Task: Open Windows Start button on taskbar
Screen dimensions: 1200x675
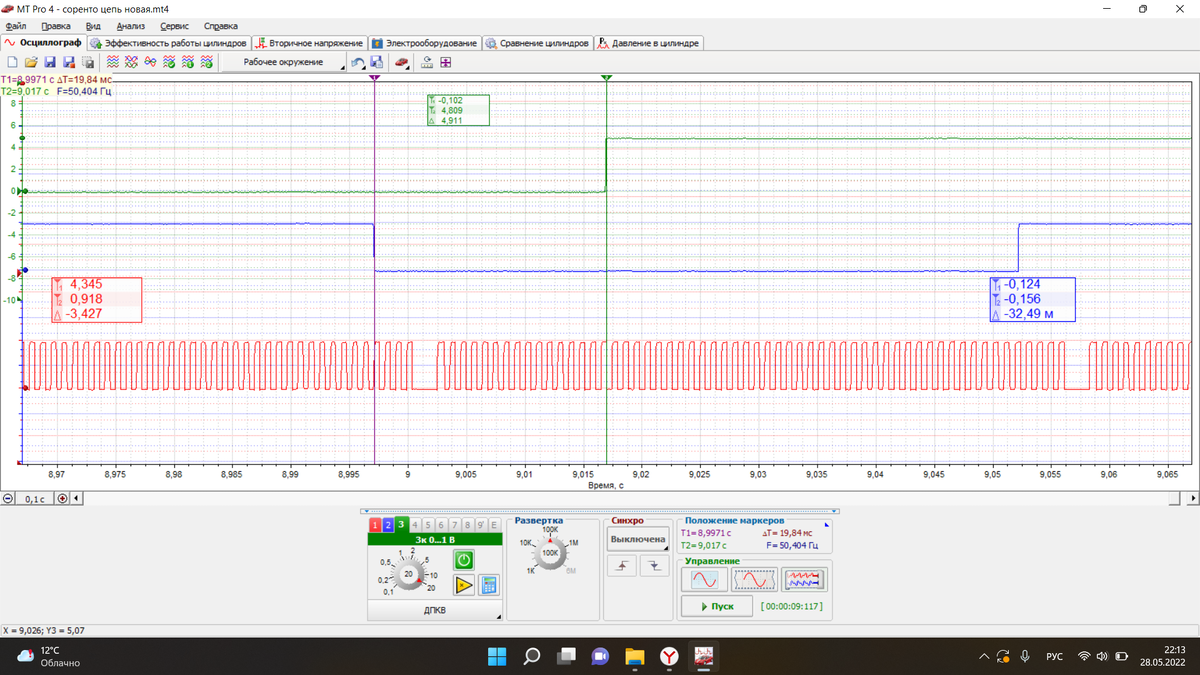Action: pos(497,656)
